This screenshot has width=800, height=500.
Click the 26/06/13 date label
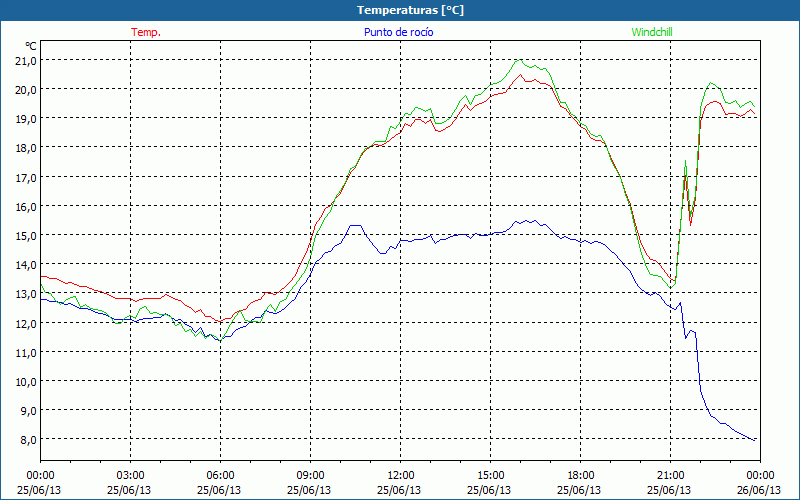pos(759,490)
